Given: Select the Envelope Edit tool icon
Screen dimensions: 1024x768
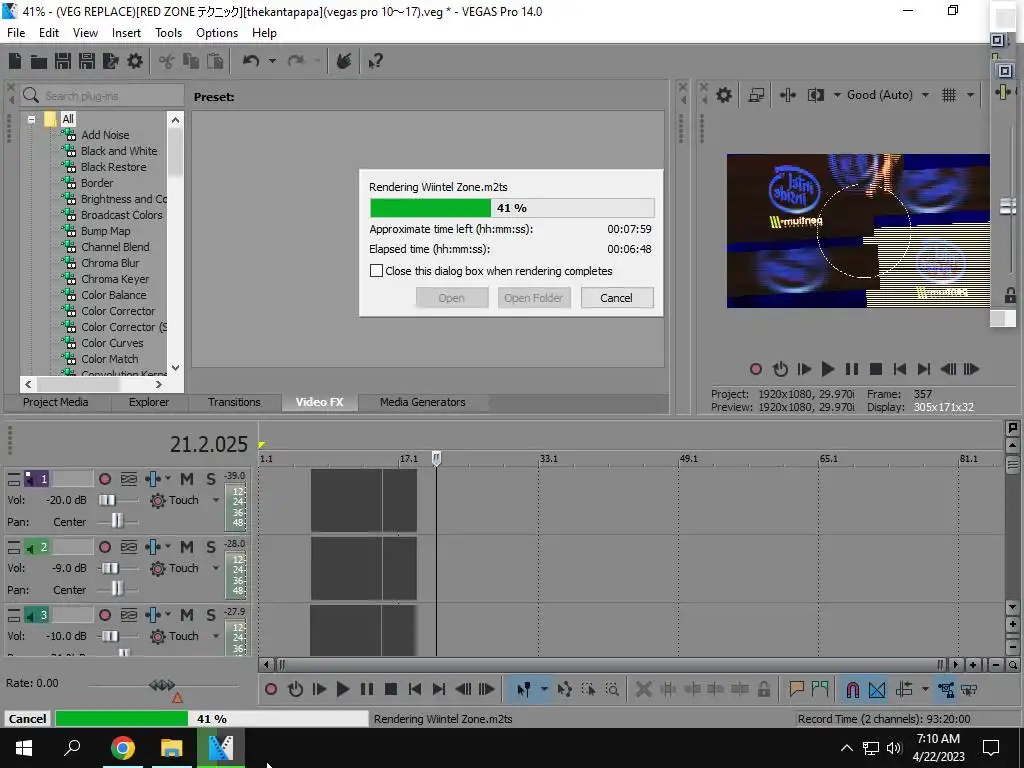Looking at the screenshot, I should point(565,689).
